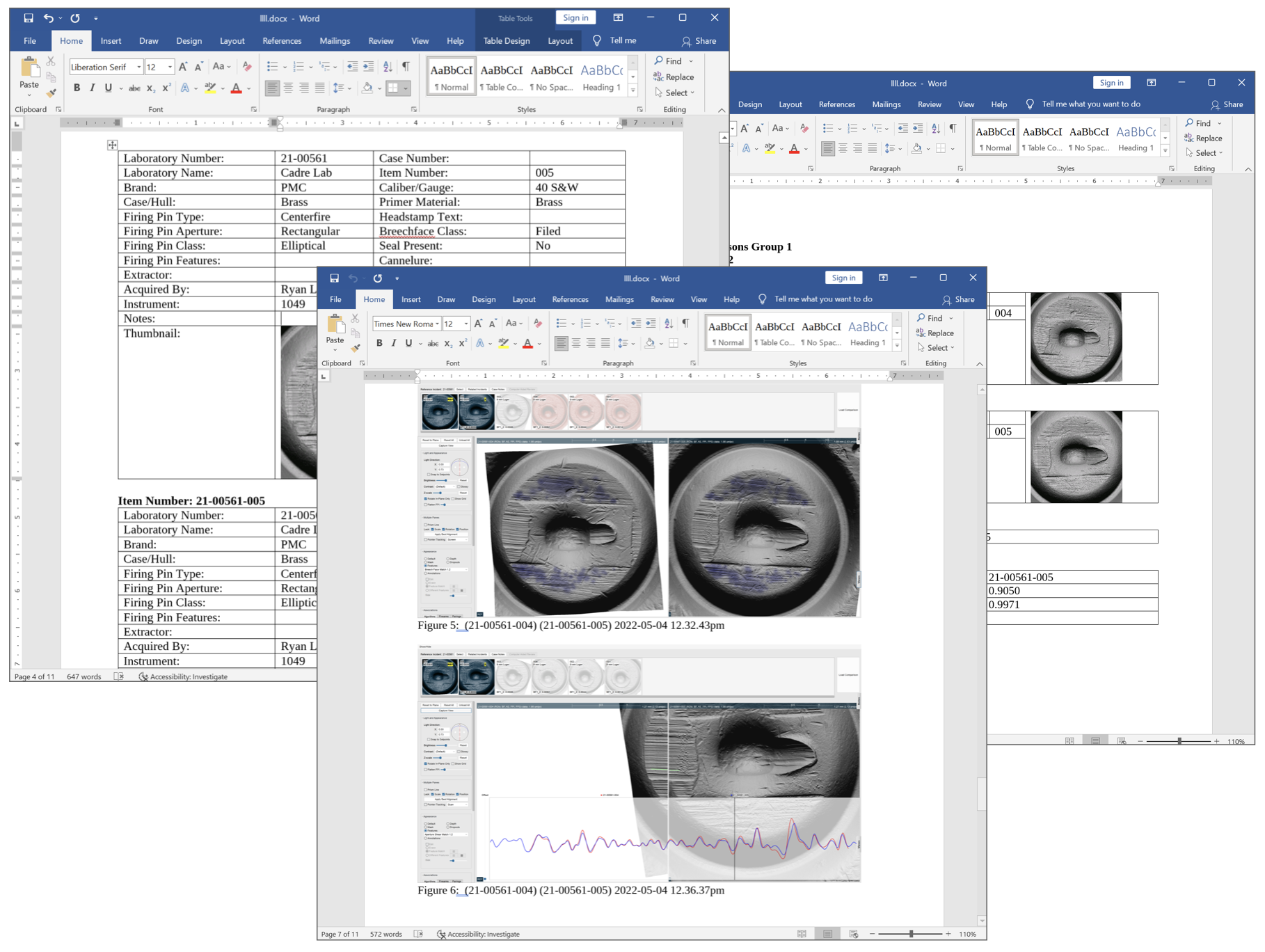Click Paste icon in front window

[x=335, y=324]
